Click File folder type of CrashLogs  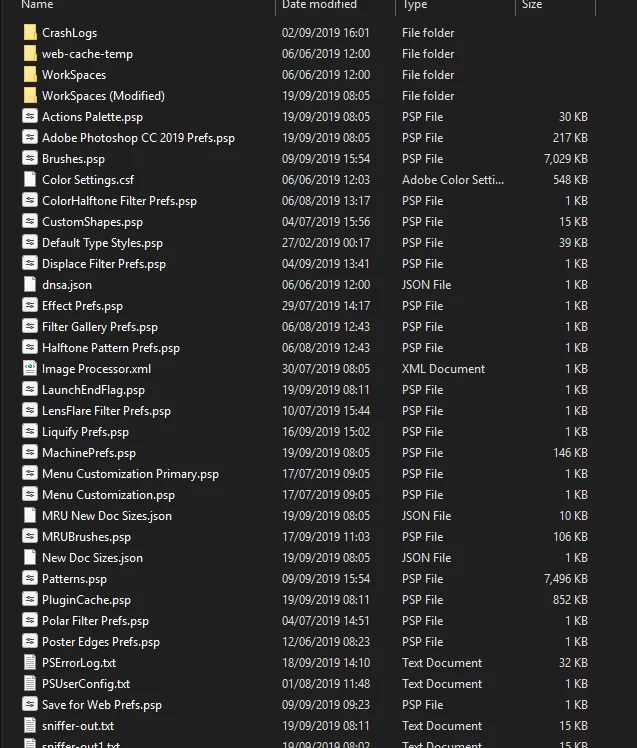pos(428,32)
